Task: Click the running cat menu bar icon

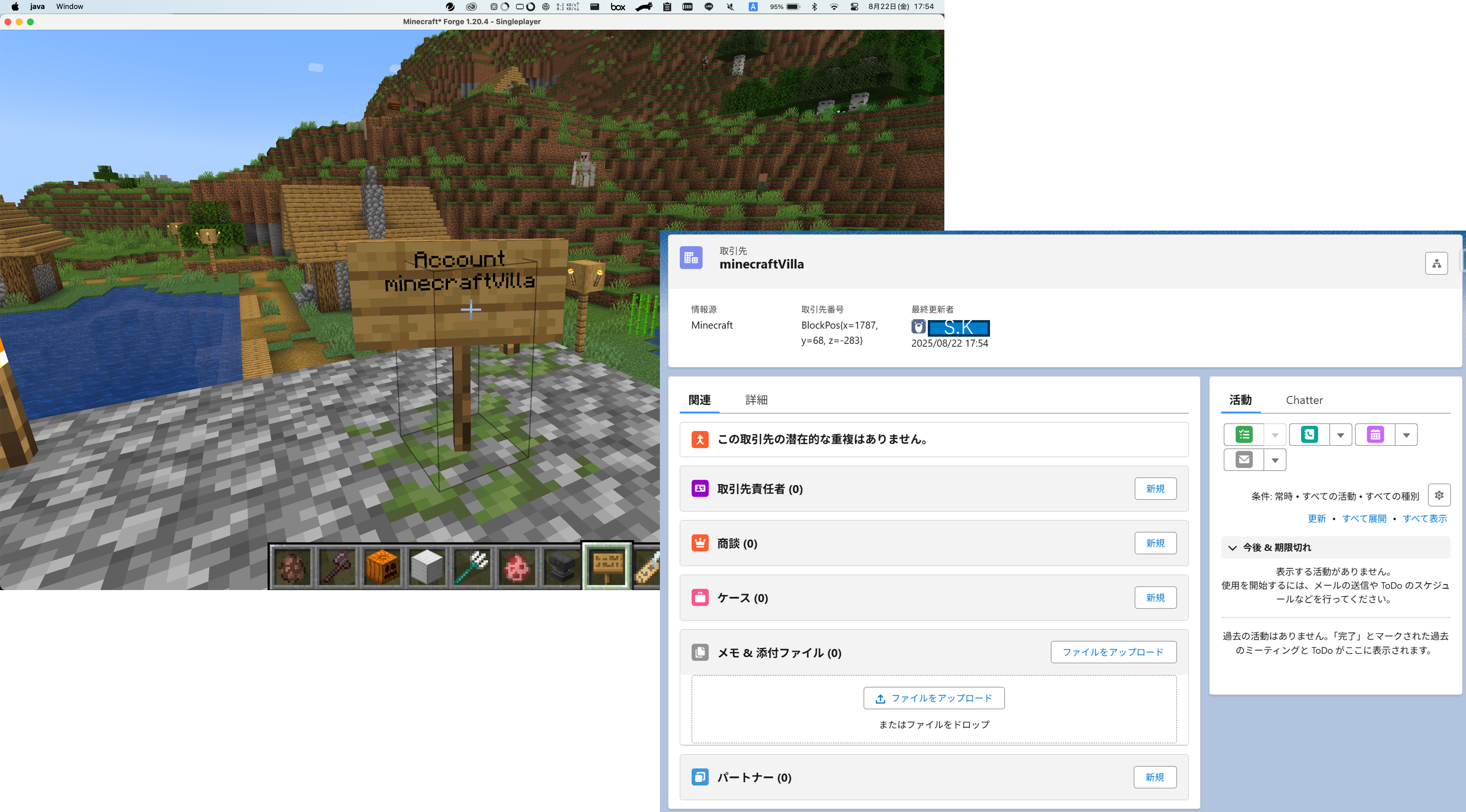Action: coord(644,7)
